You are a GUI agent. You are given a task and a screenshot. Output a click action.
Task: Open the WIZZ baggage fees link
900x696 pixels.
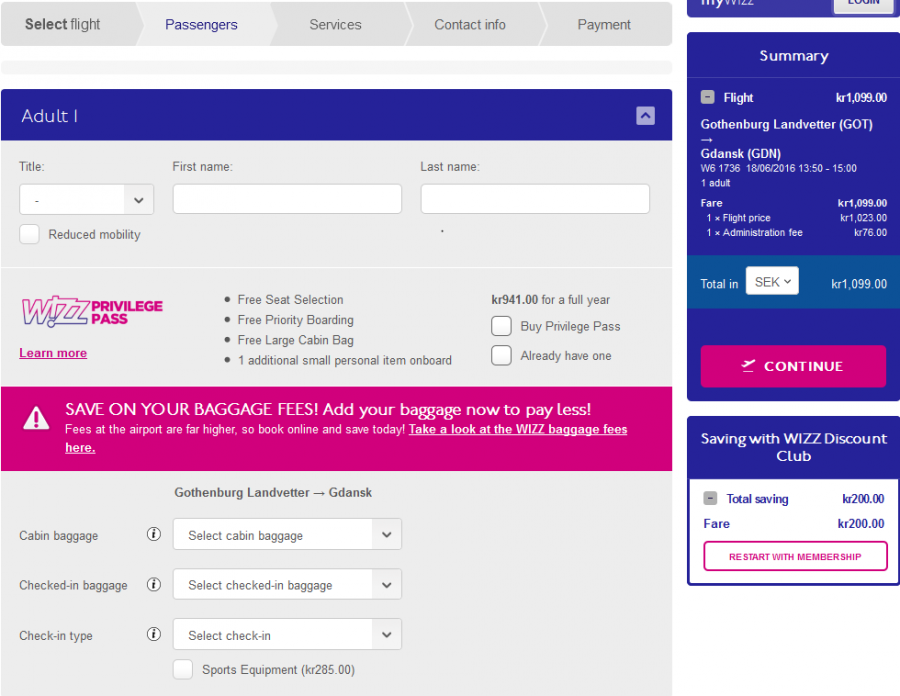518,429
